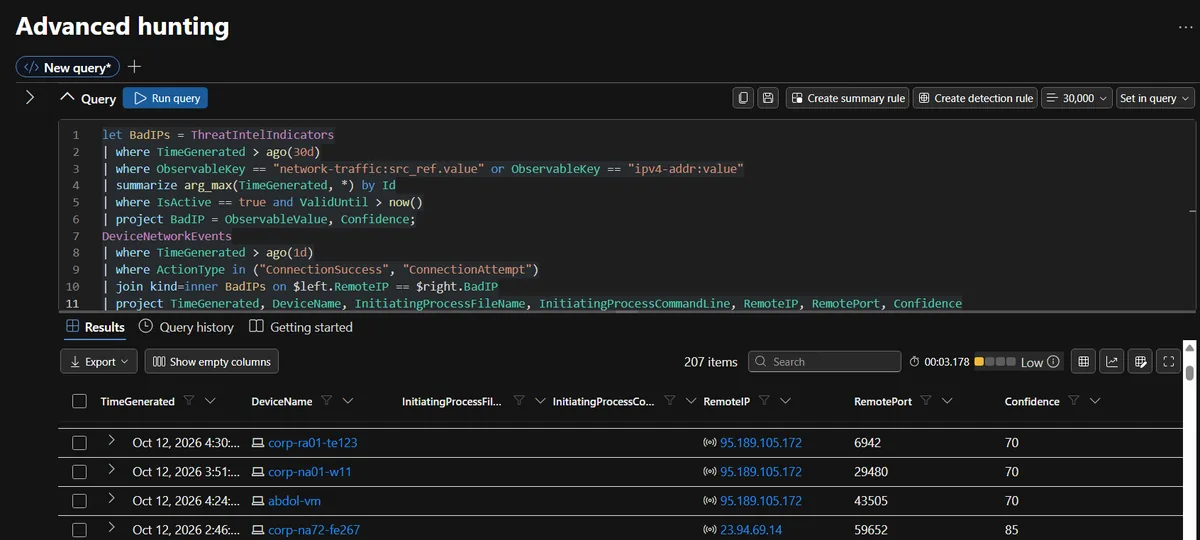The image size is (1200, 540).
Task: Click the results Search field
Action: click(824, 362)
